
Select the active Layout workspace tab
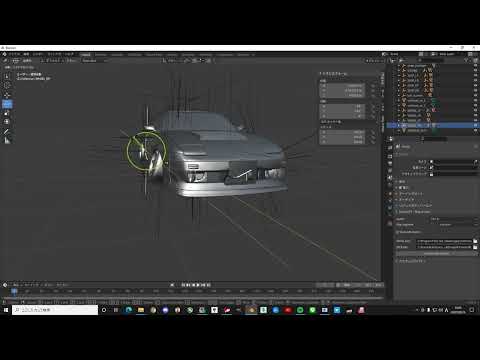click(x=85, y=54)
